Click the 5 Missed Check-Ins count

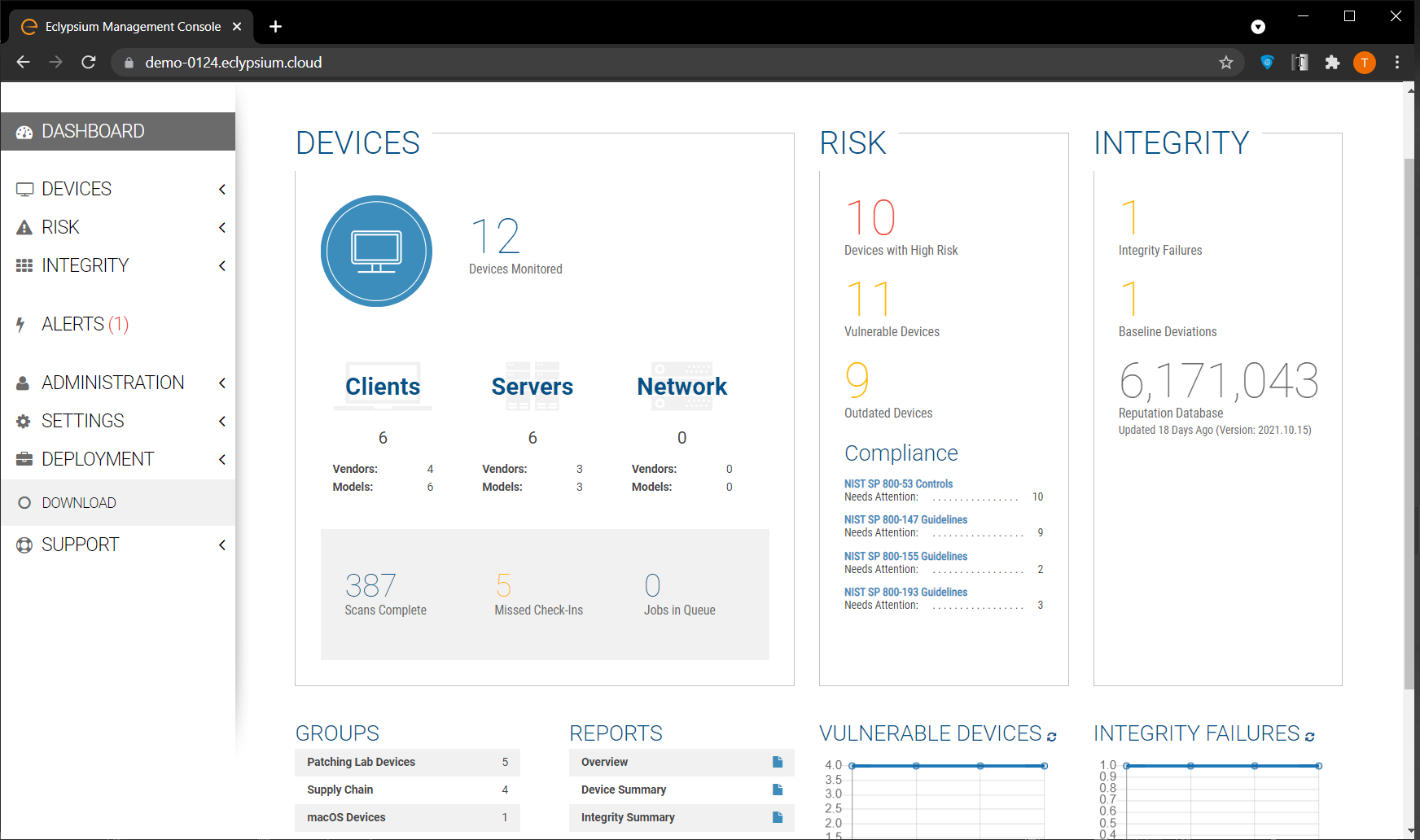503,585
